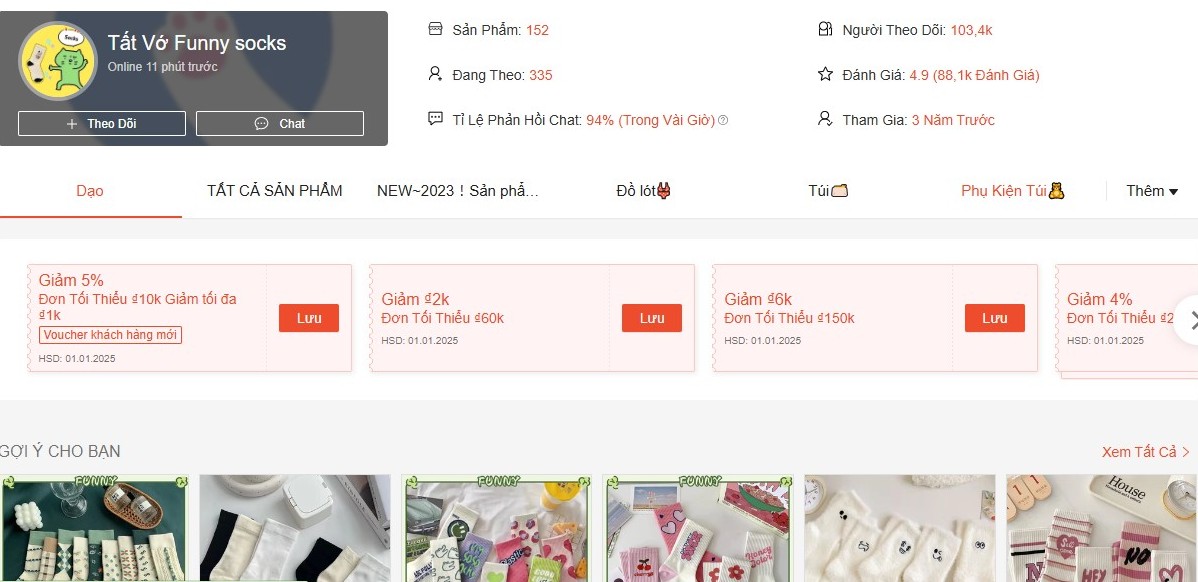Follow the shop with Theo Dõi button
This screenshot has height=582, width=1198.
(x=102, y=124)
